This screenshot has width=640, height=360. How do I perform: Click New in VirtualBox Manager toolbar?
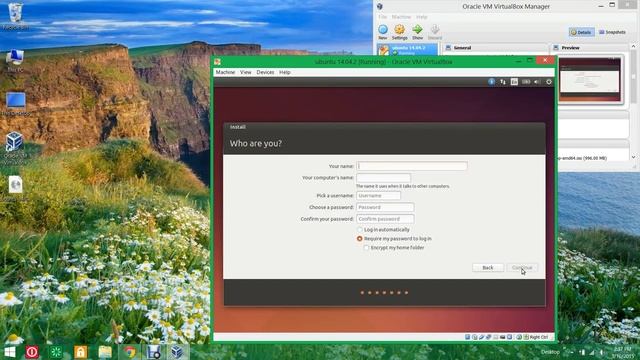pos(382,32)
